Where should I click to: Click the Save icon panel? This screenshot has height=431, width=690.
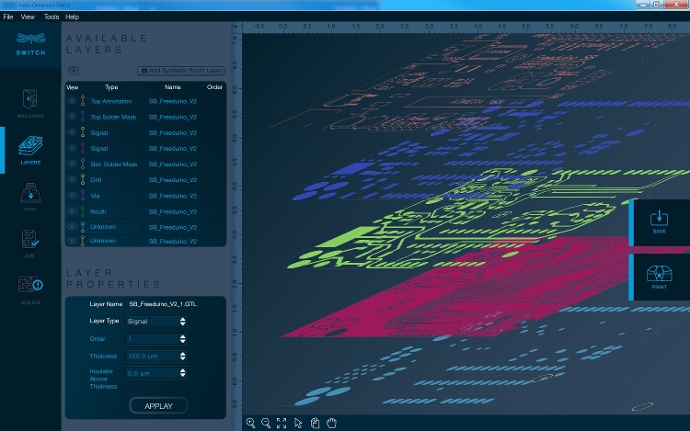coord(659,222)
